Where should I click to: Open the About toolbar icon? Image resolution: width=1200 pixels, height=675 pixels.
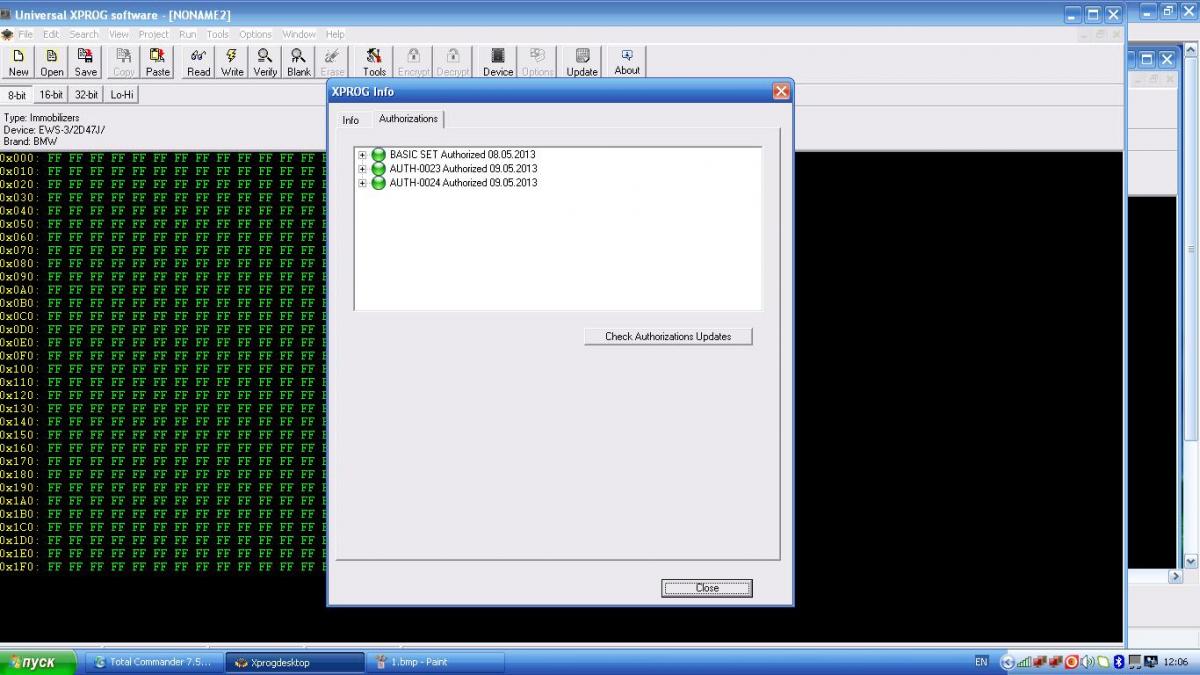point(627,62)
